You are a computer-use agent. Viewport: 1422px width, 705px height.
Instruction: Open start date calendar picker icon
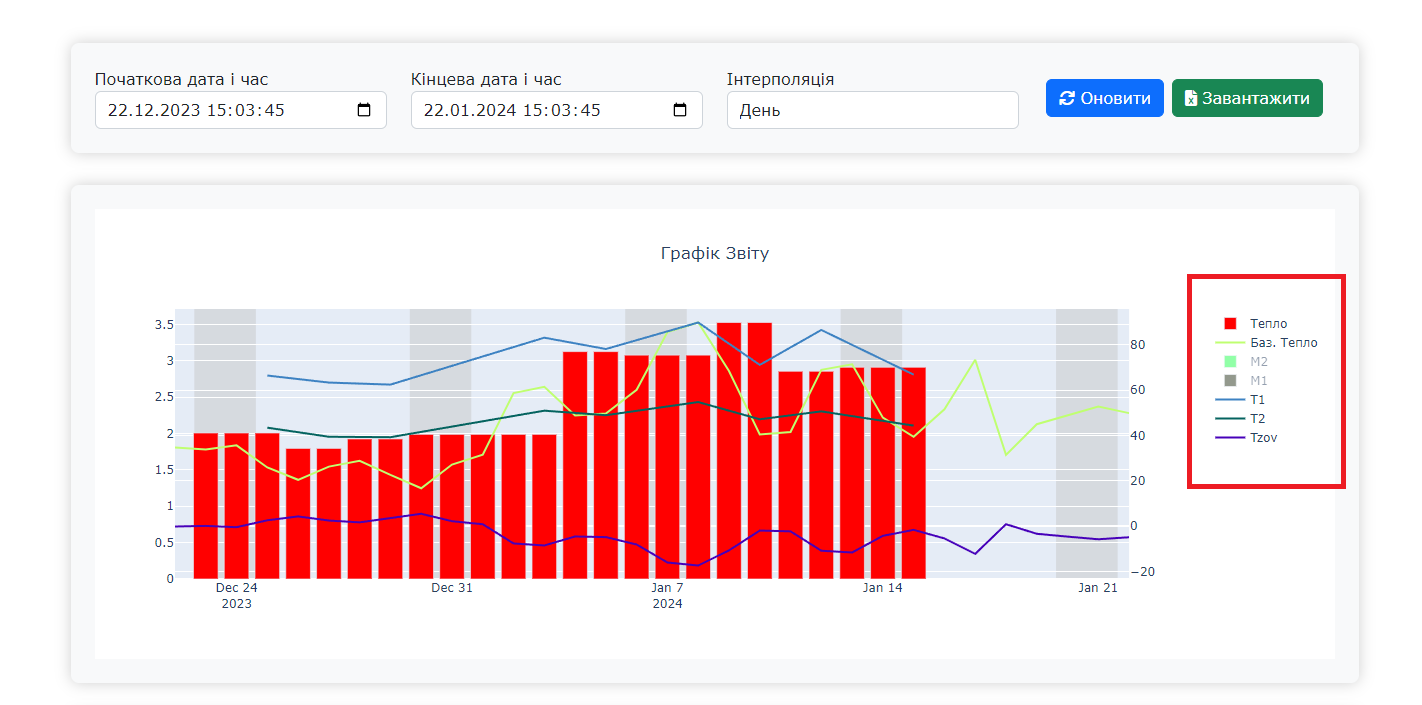pyautogui.click(x=364, y=110)
